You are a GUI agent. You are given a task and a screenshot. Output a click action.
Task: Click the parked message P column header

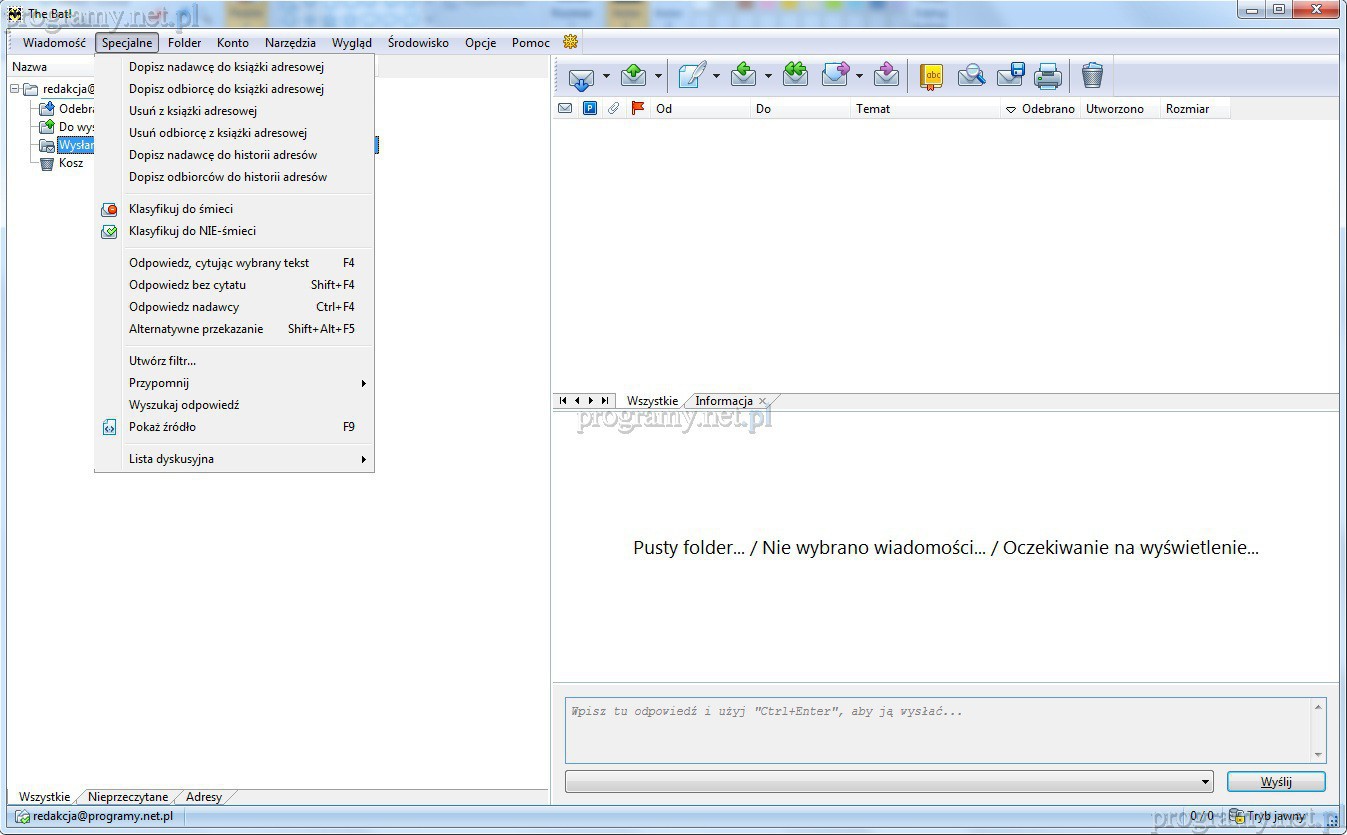click(x=590, y=109)
